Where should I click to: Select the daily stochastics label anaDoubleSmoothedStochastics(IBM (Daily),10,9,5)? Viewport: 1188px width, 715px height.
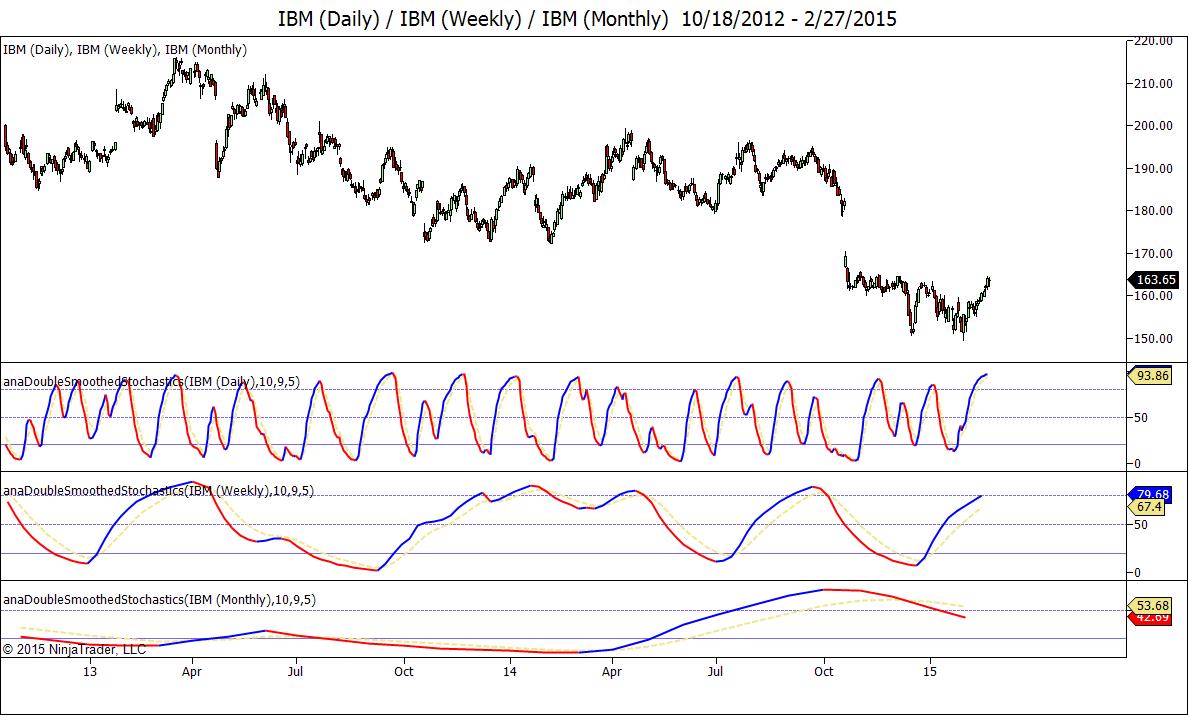152,382
